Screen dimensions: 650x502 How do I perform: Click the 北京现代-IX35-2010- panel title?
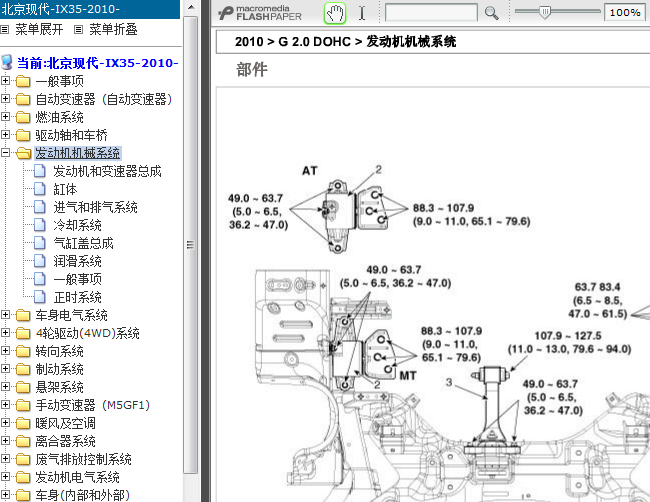[x=61, y=9]
